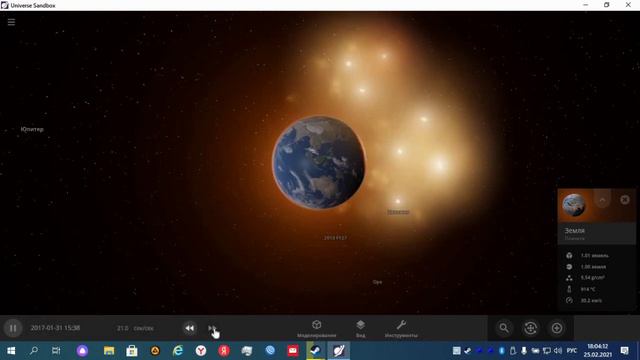Open the hamburger main menu
Screen dimensions: 640x360
pos(11,22)
